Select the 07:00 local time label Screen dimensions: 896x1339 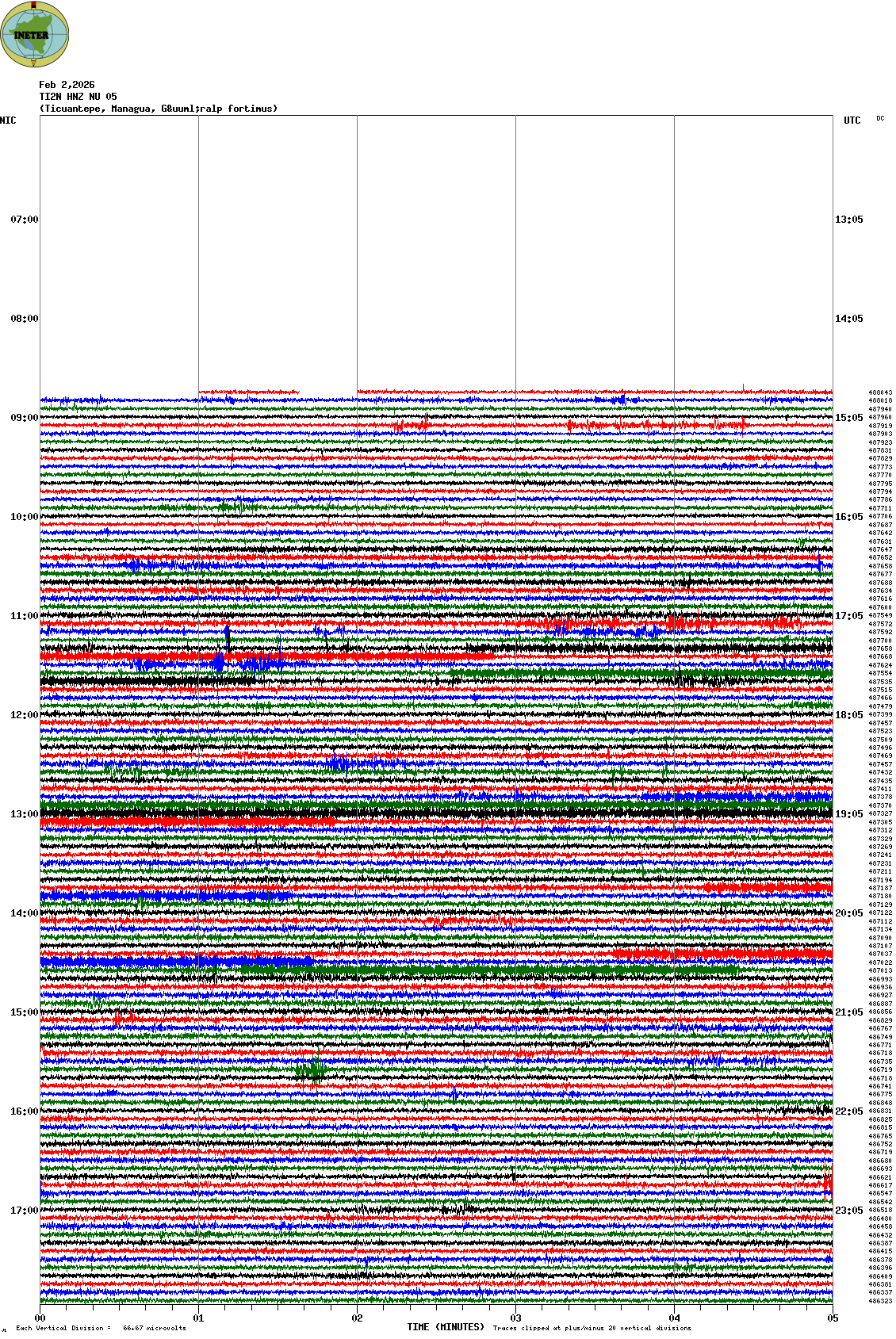pyautogui.click(x=24, y=220)
